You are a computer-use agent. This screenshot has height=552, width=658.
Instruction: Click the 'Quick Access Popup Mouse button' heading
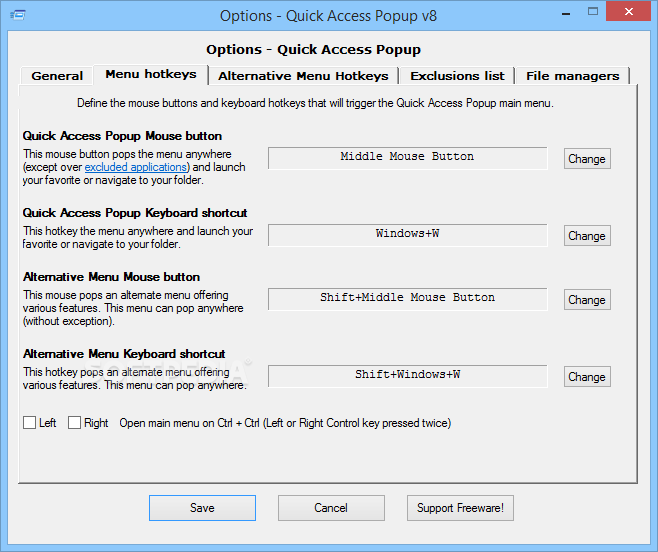coord(122,136)
